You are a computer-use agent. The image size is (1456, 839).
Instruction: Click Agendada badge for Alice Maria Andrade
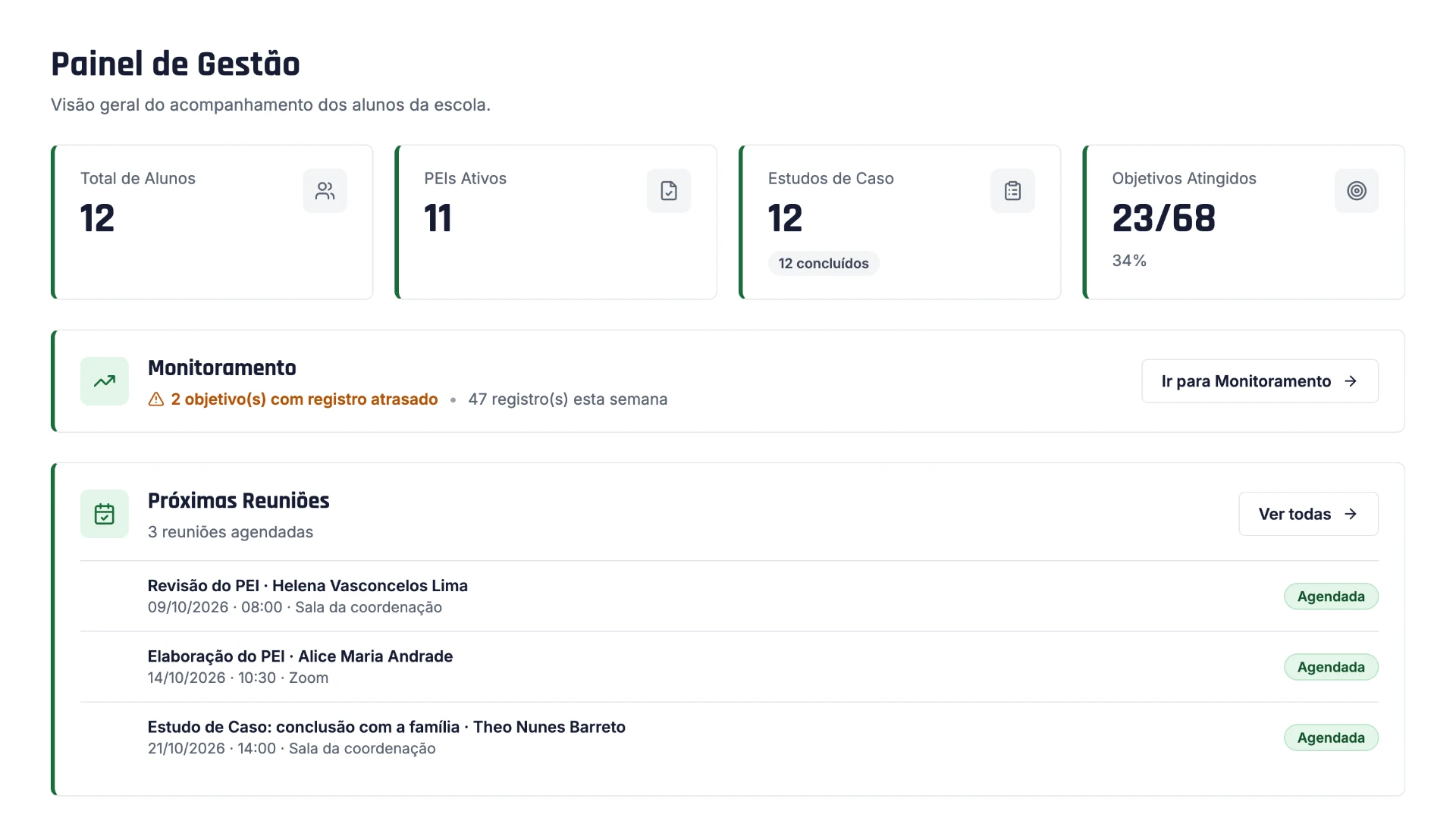(x=1331, y=667)
